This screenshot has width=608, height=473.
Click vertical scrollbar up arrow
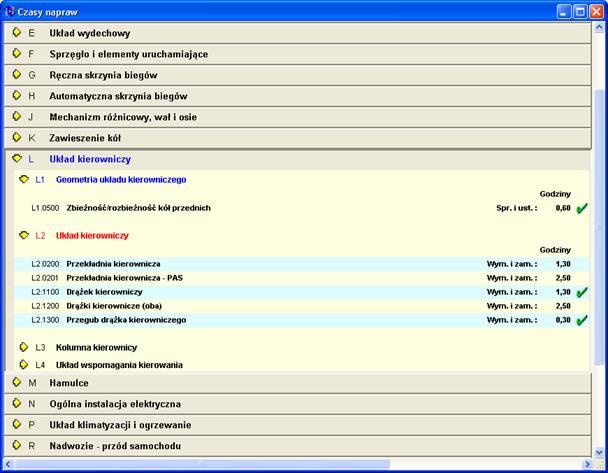(599, 28)
